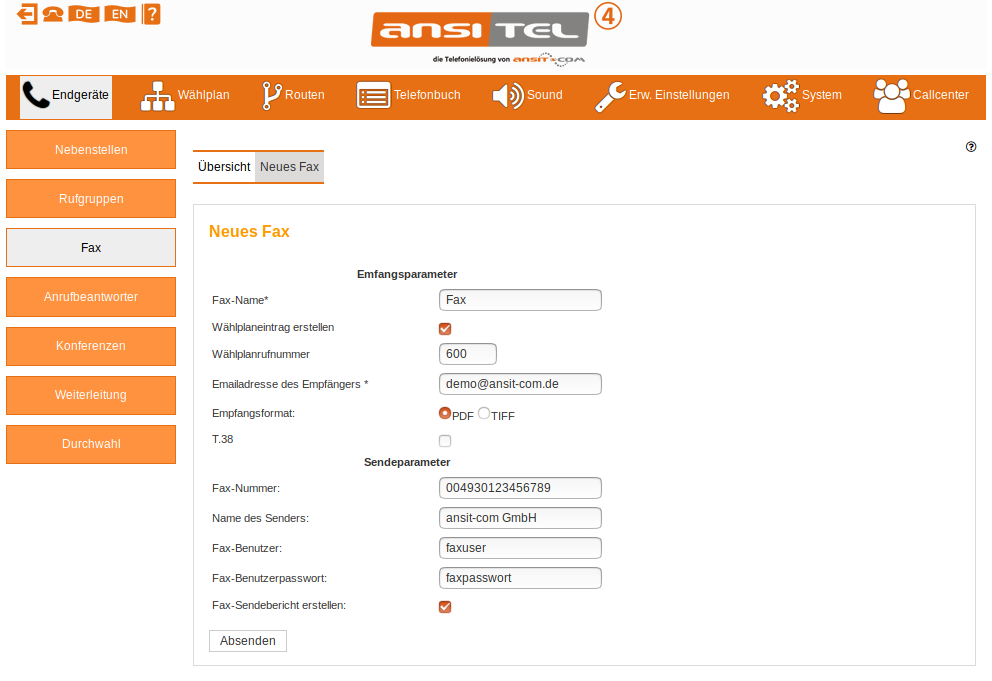Click the Sound speaker icon
Screen dimensions: 992x681
click(508, 96)
